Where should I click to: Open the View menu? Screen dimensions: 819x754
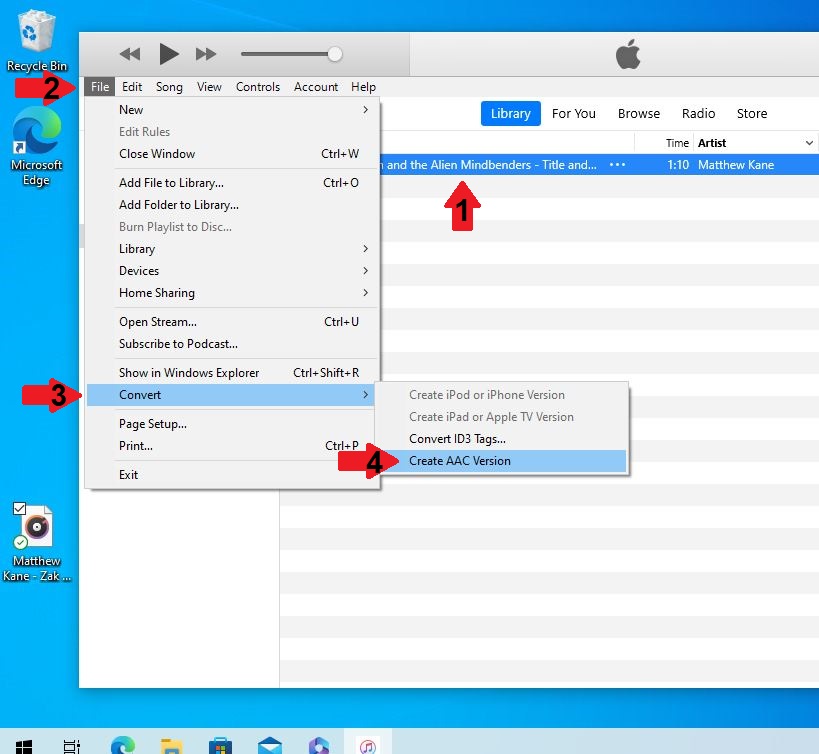(x=209, y=87)
